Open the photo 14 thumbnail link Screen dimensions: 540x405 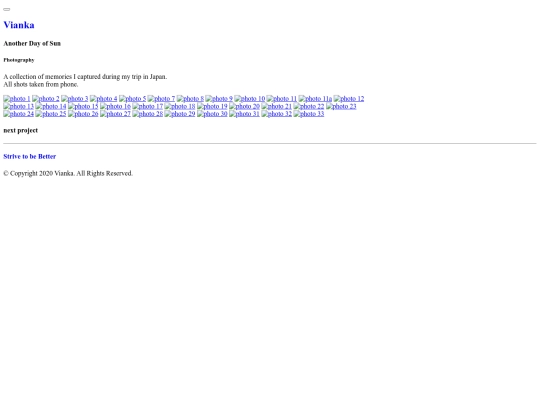(x=51, y=106)
